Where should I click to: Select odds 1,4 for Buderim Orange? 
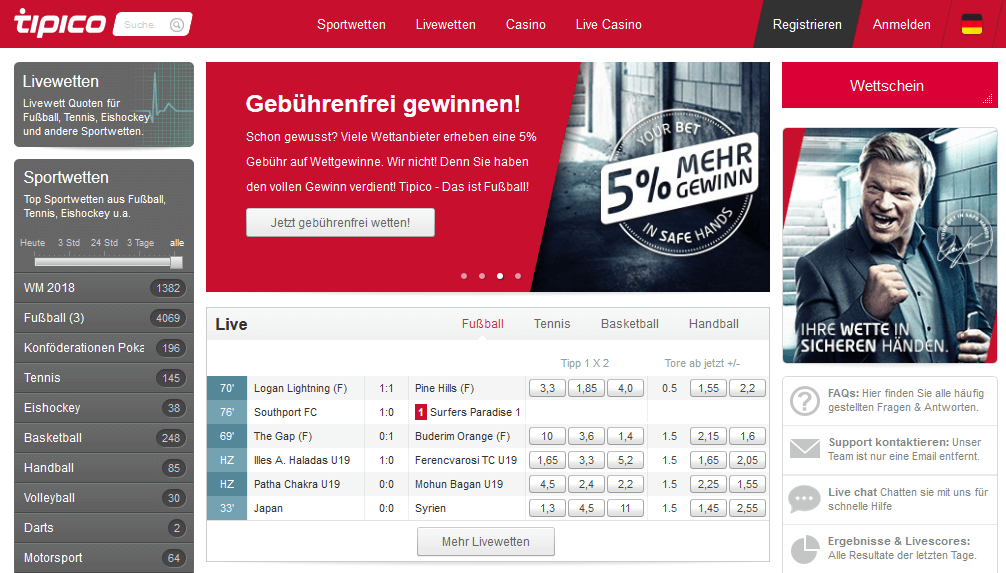pos(626,436)
